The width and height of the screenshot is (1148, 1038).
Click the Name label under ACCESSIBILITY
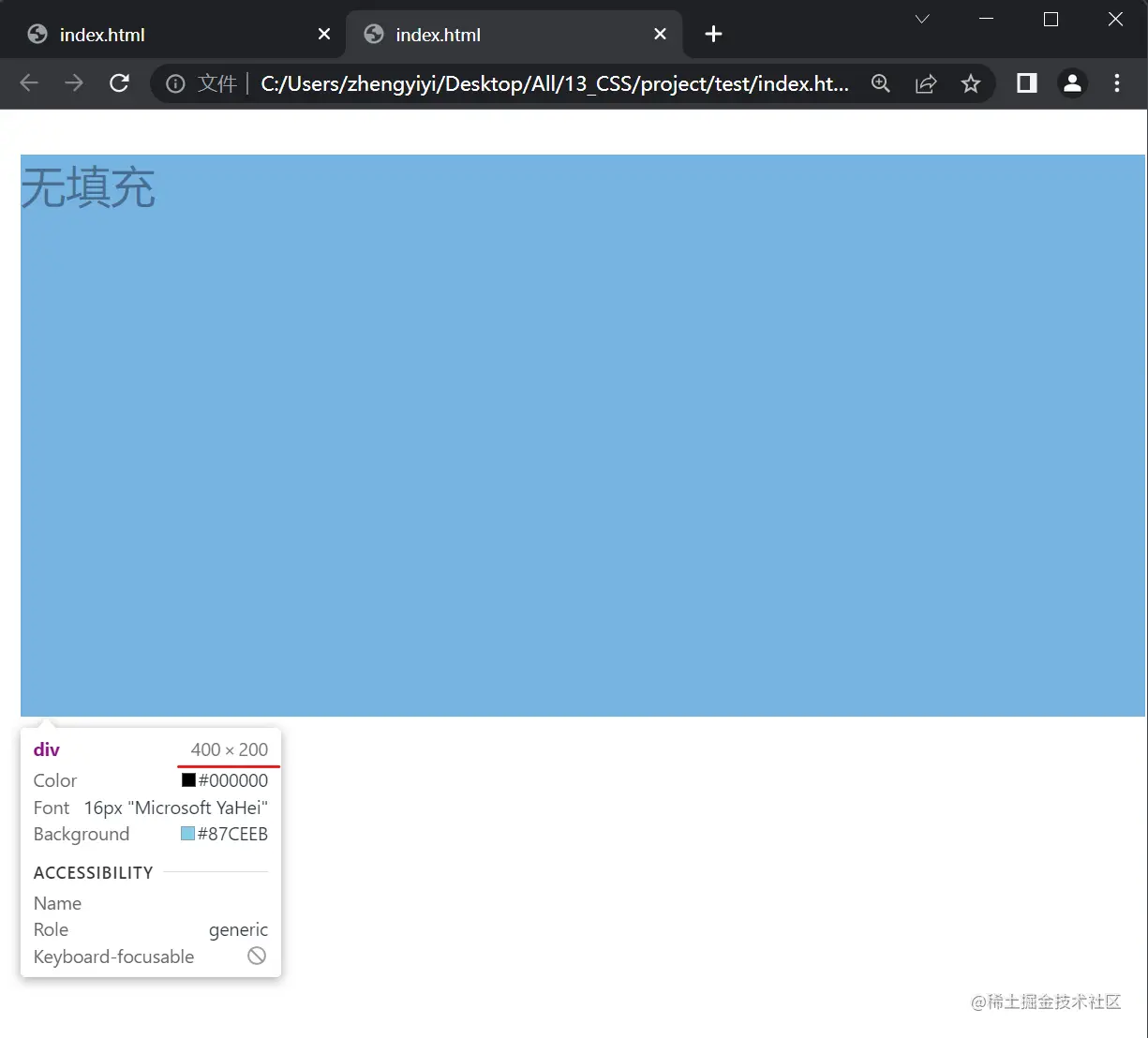coord(57,903)
